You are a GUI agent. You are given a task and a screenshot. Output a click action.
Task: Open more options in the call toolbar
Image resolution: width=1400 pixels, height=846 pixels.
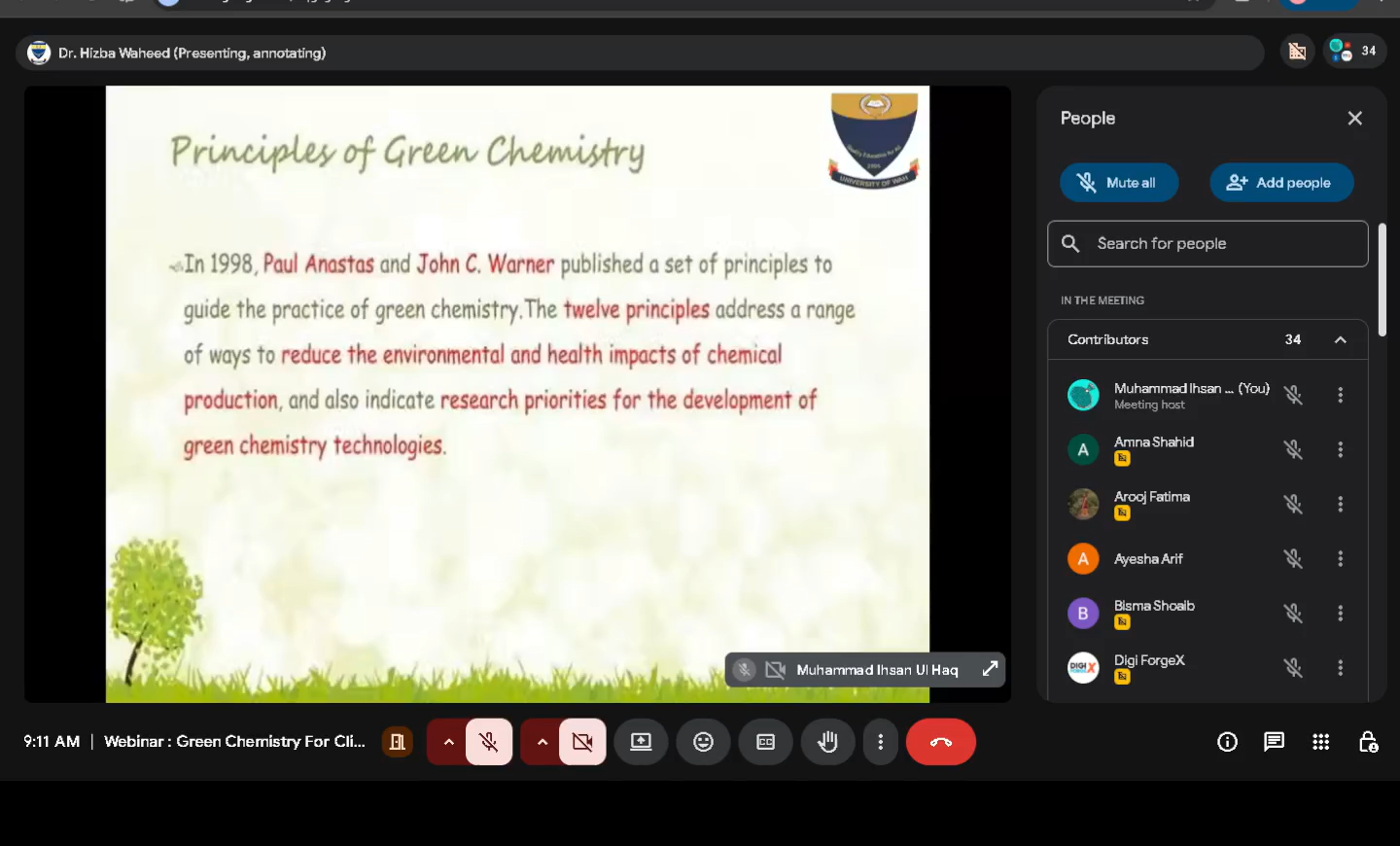pos(880,742)
